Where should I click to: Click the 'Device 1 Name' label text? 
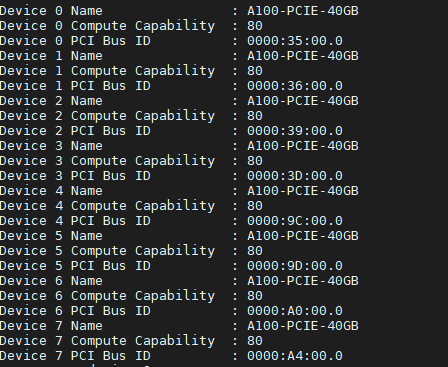[51, 56]
